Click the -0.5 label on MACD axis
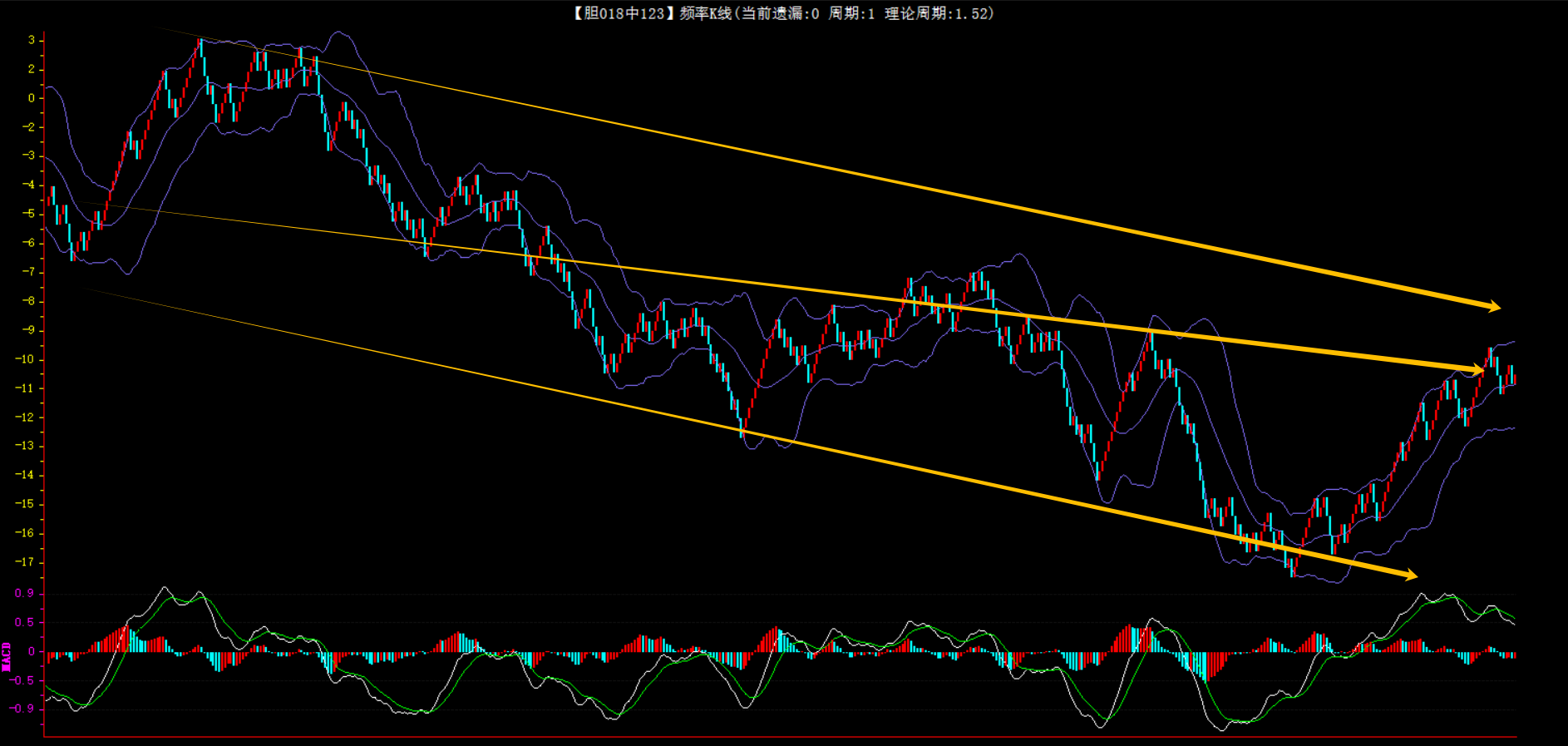Image resolution: width=1568 pixels, height=746 pixels. (x=22, y=680)
